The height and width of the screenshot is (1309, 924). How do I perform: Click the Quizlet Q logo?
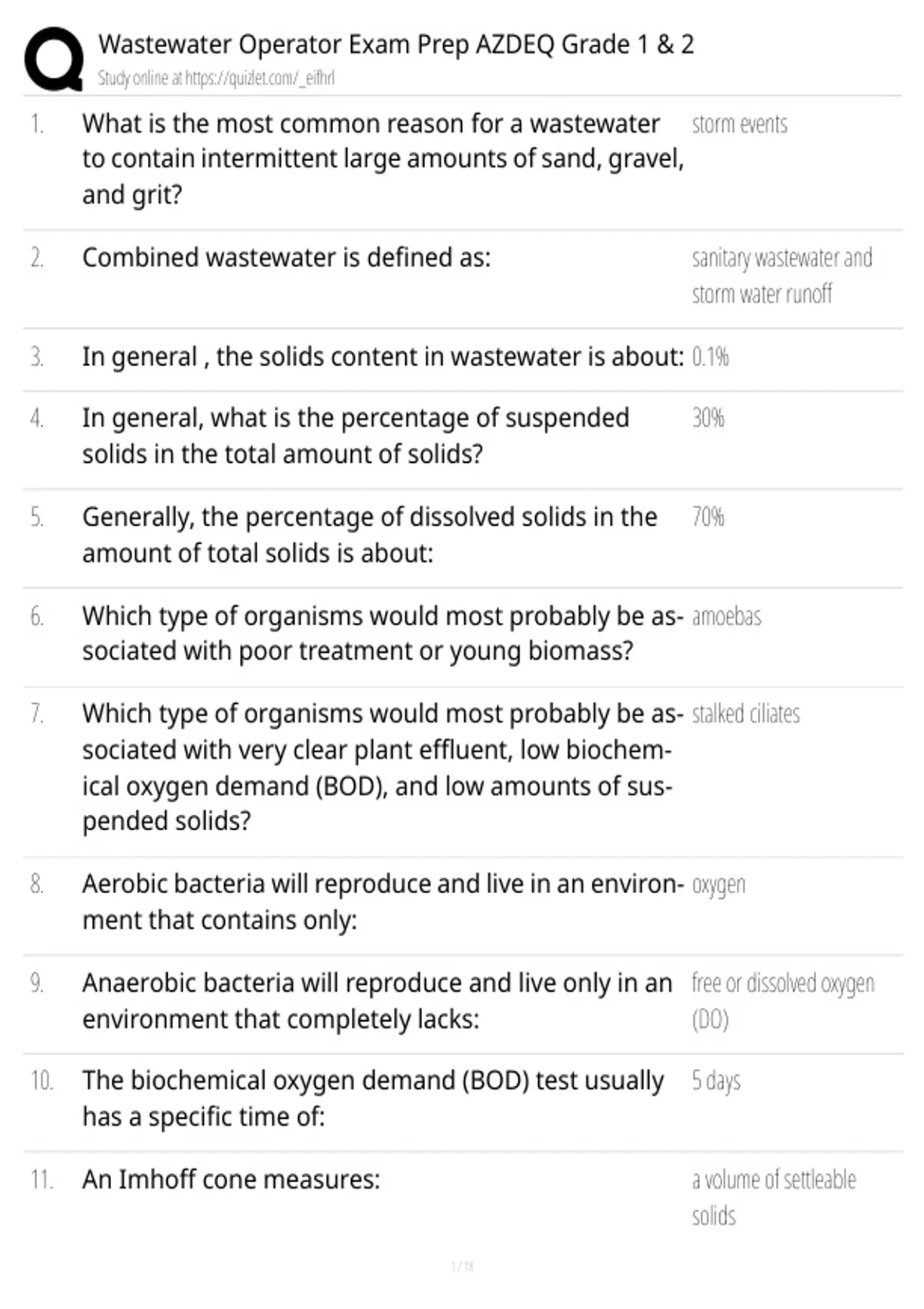(x=54, y=59)
